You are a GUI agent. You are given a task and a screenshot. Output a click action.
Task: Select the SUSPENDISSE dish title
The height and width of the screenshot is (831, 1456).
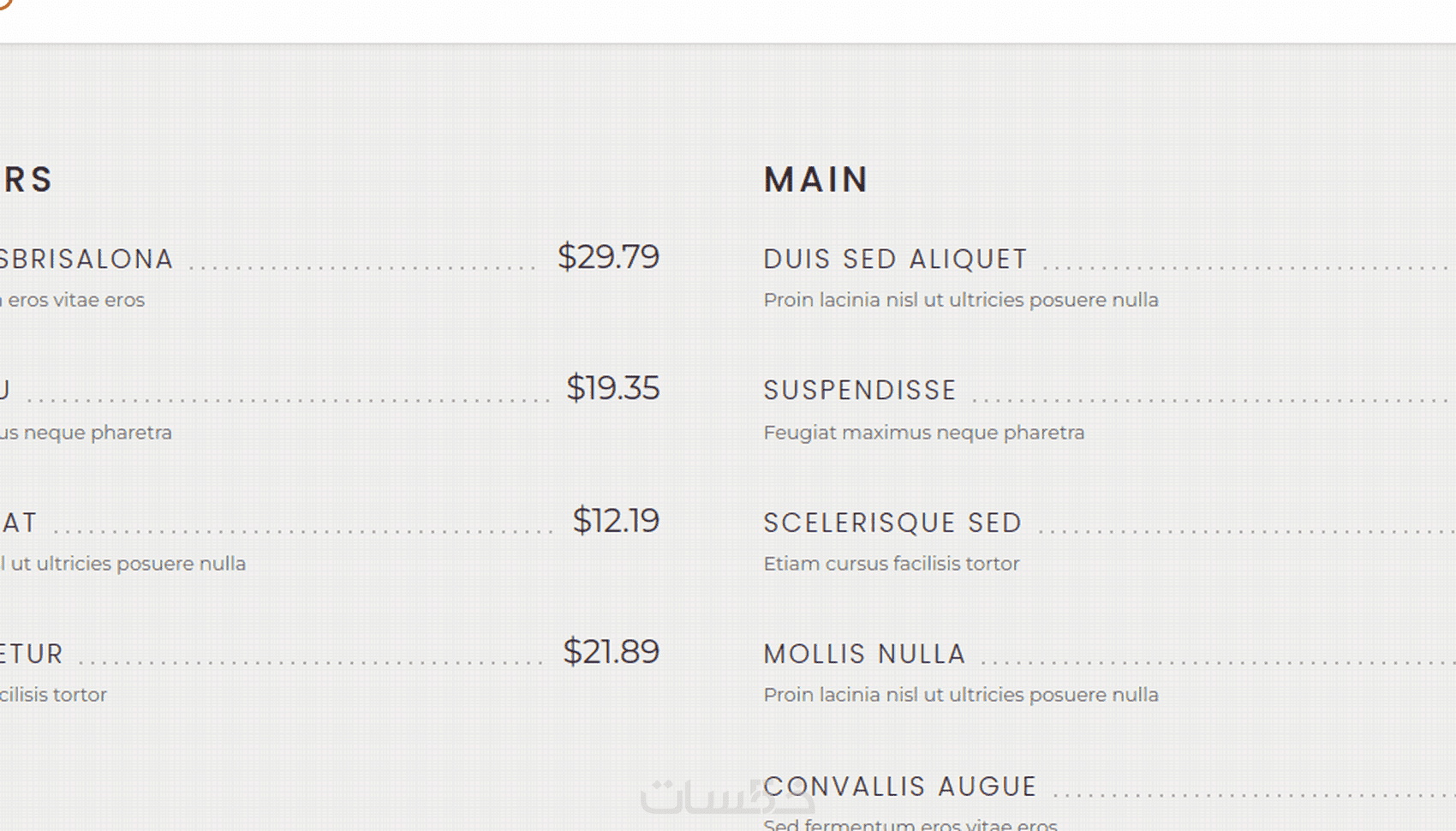click(x=860, y=391)
